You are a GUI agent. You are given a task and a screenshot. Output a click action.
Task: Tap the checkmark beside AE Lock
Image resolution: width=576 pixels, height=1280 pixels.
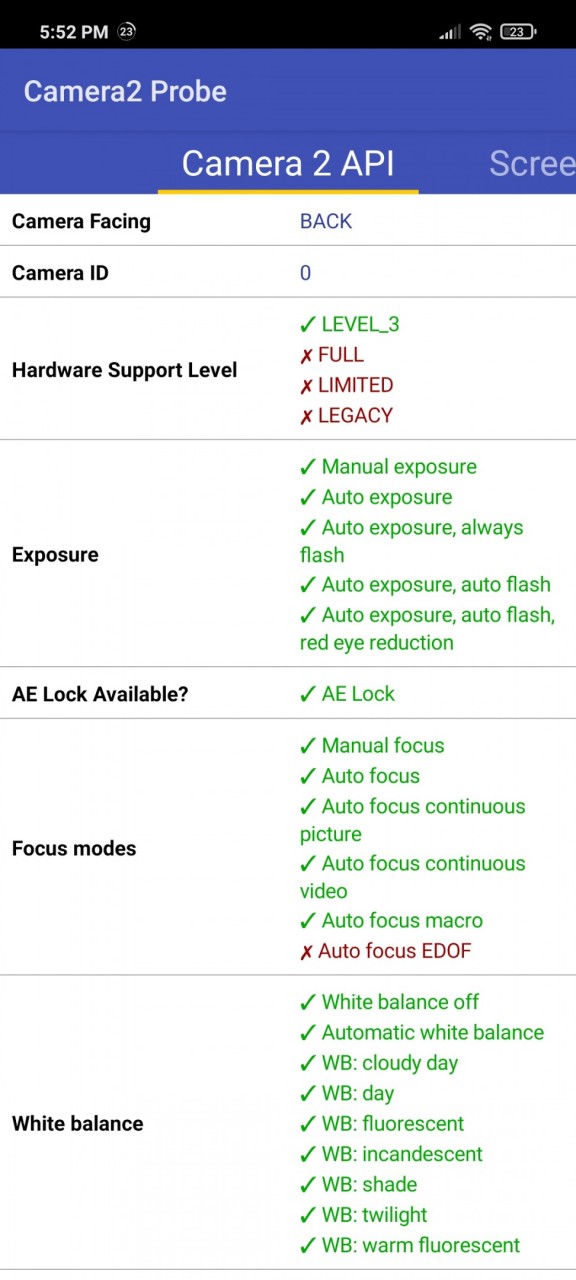click(308, 694)
